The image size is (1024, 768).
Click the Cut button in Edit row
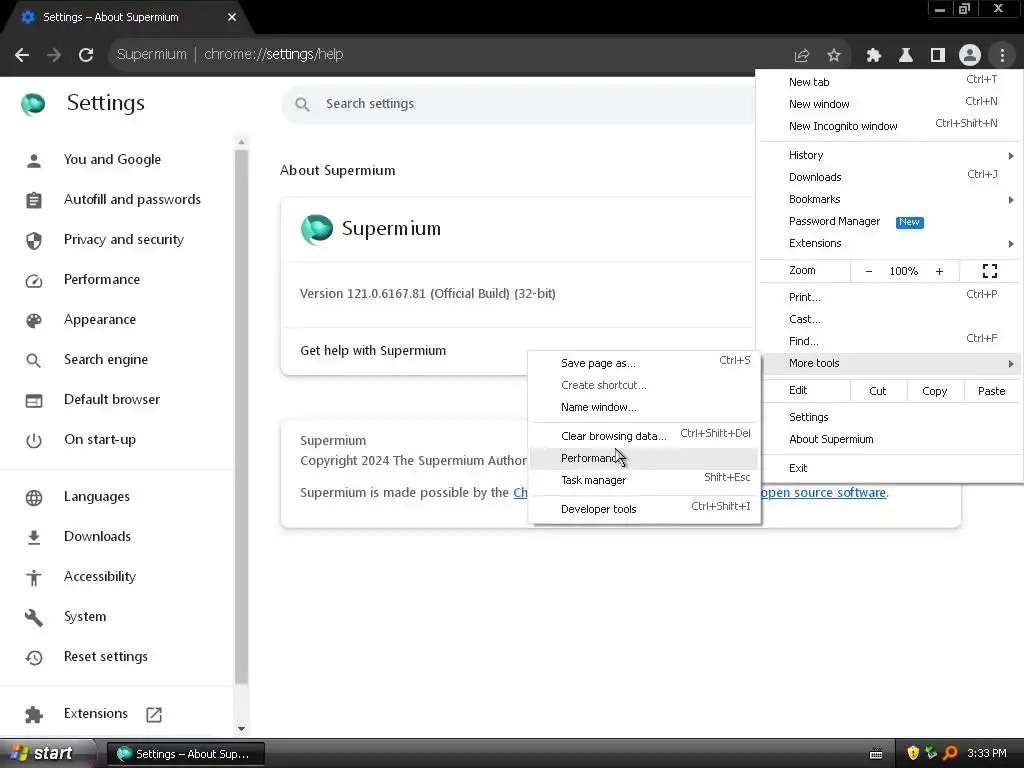click(x=878, y=391)
